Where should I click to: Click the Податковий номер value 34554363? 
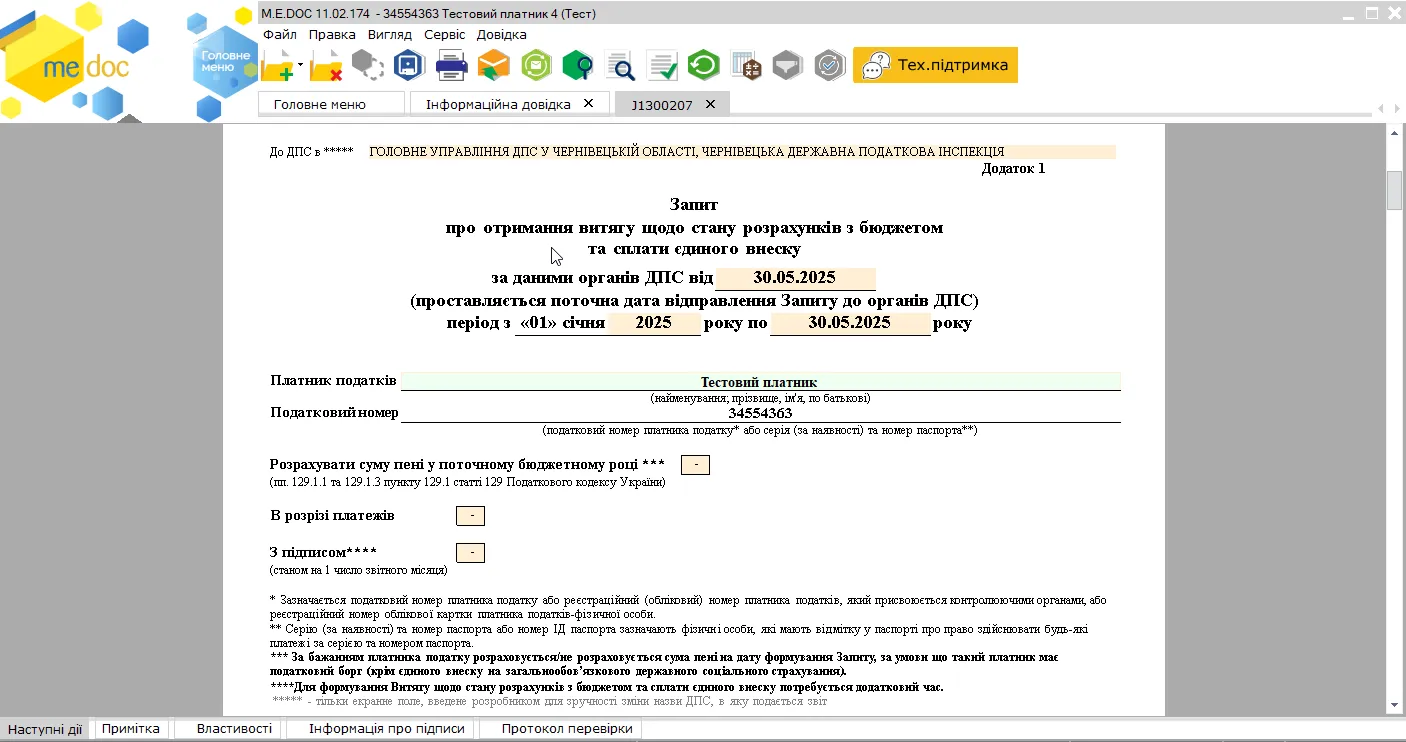760,413
